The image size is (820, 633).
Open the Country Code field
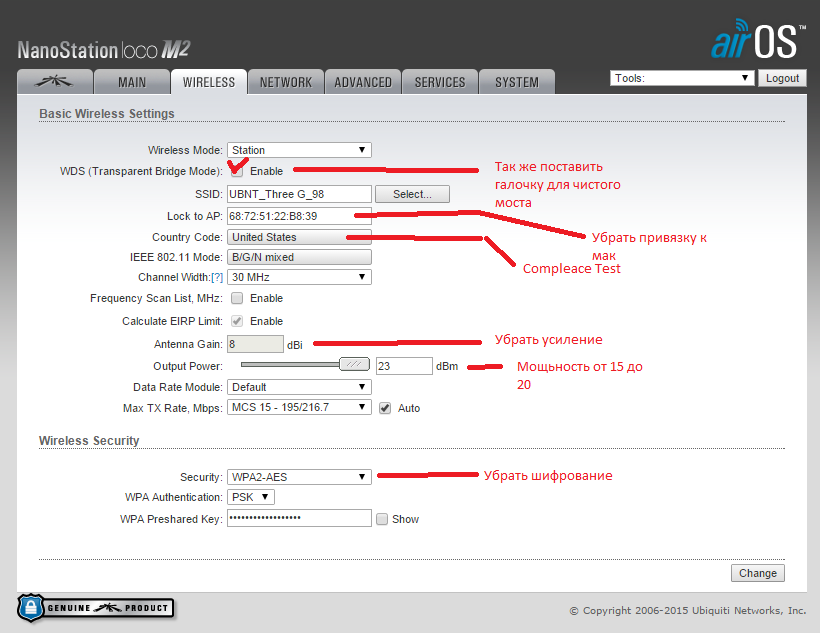coord(299,237)
